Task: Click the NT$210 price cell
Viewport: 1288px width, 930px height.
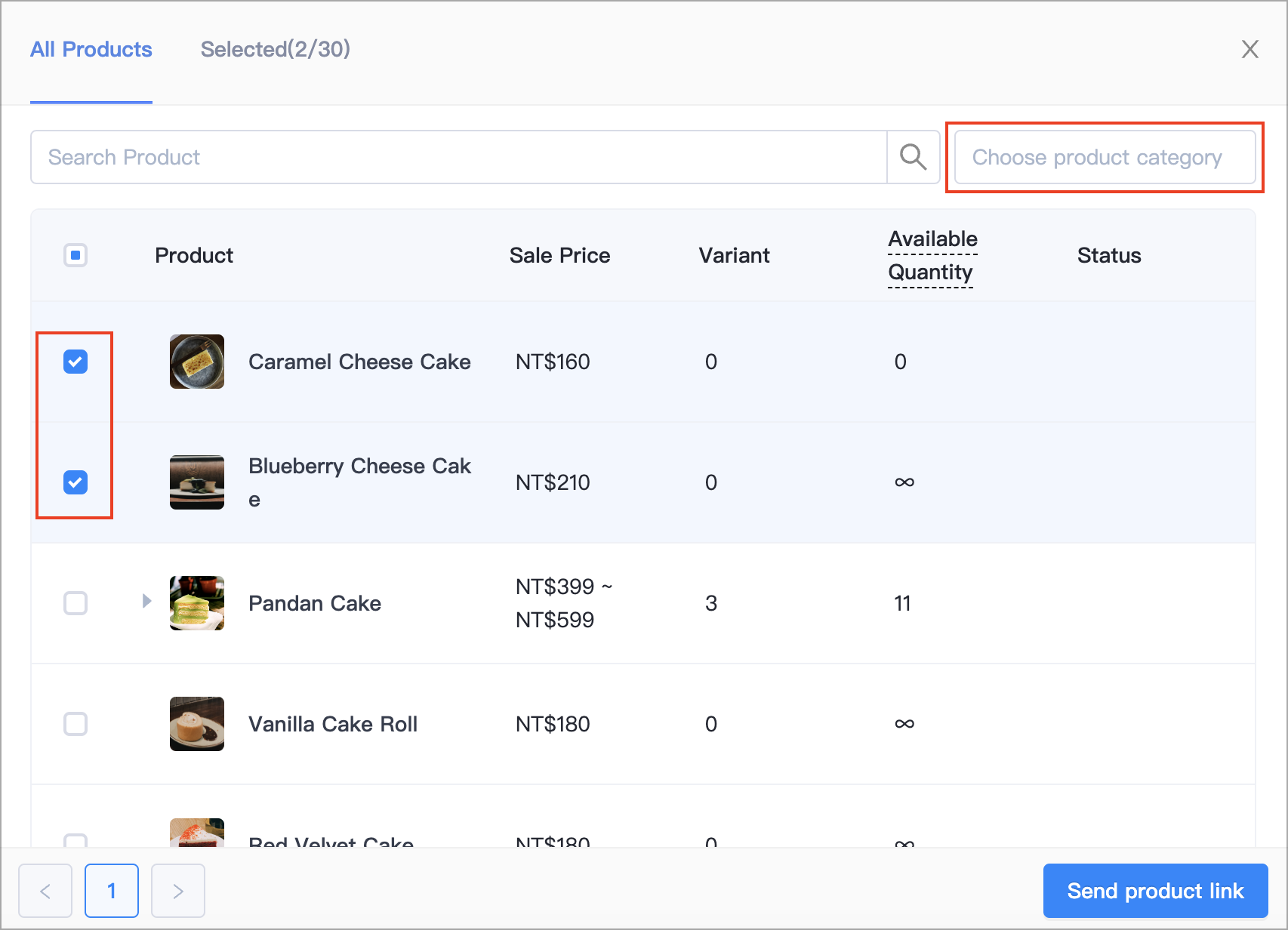Action: (x=553, y=482)
